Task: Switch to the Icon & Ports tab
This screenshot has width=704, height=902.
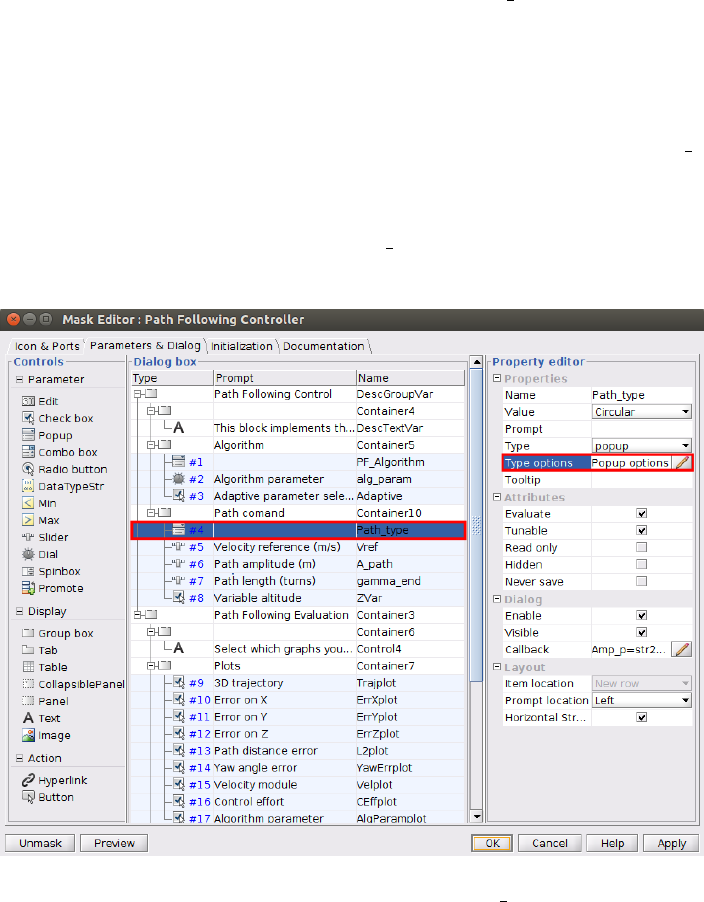Action: coord(47,346)
